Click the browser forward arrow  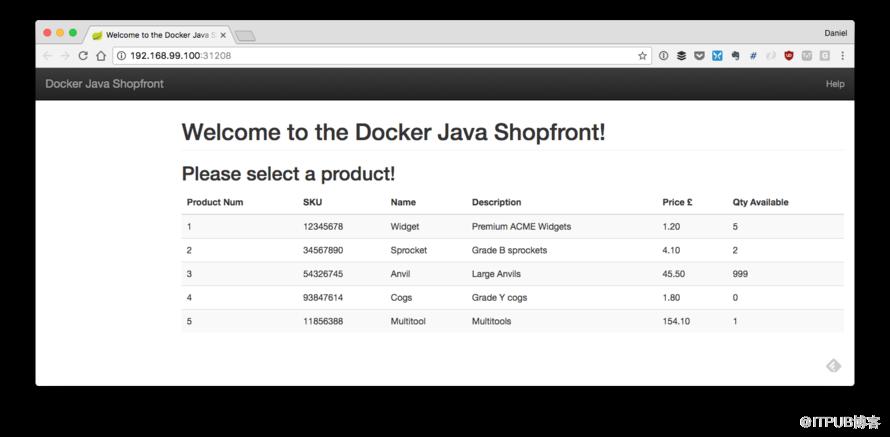tap(65, 56)
